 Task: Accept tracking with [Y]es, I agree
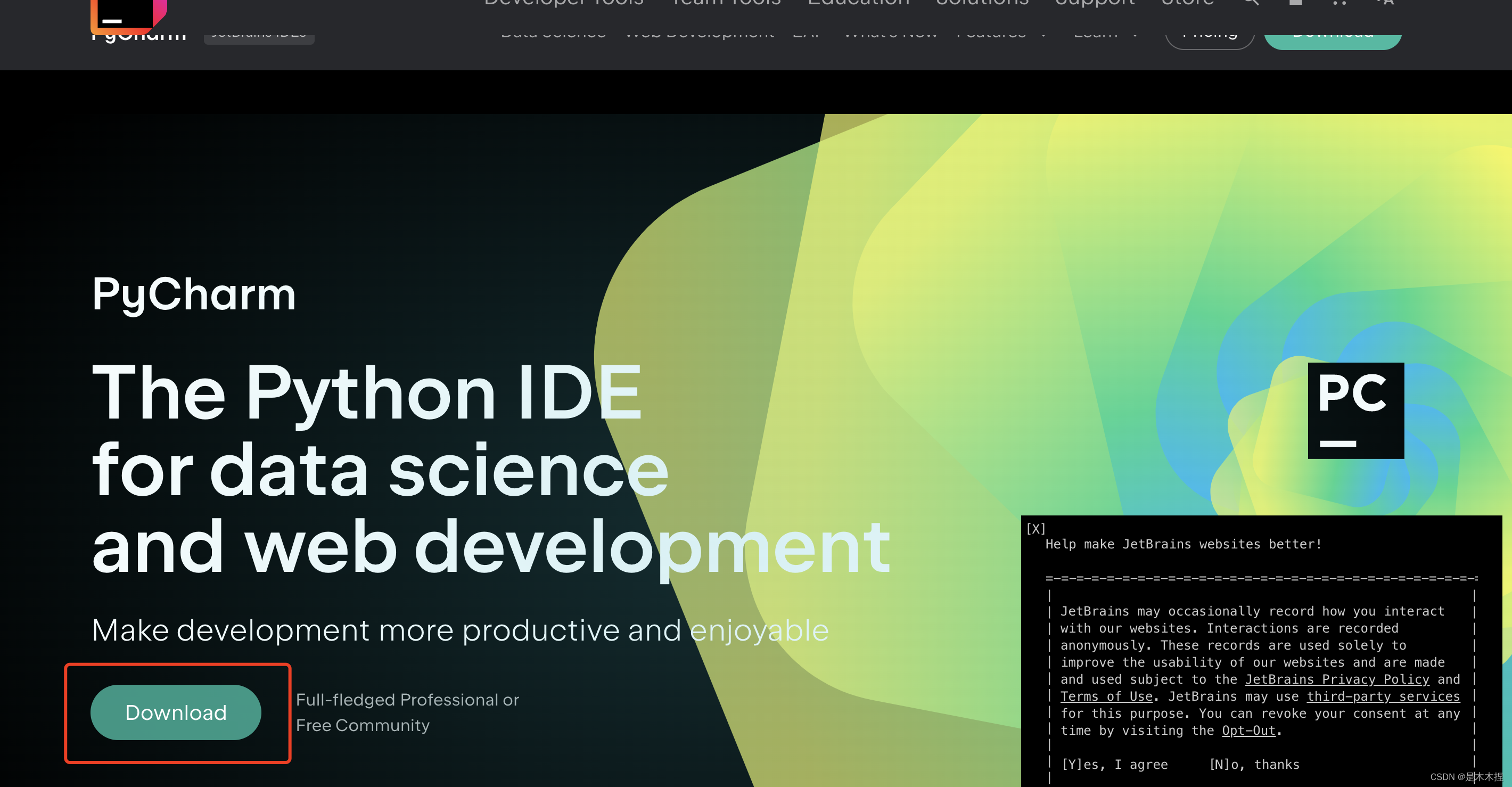[x=1115, y=764]
